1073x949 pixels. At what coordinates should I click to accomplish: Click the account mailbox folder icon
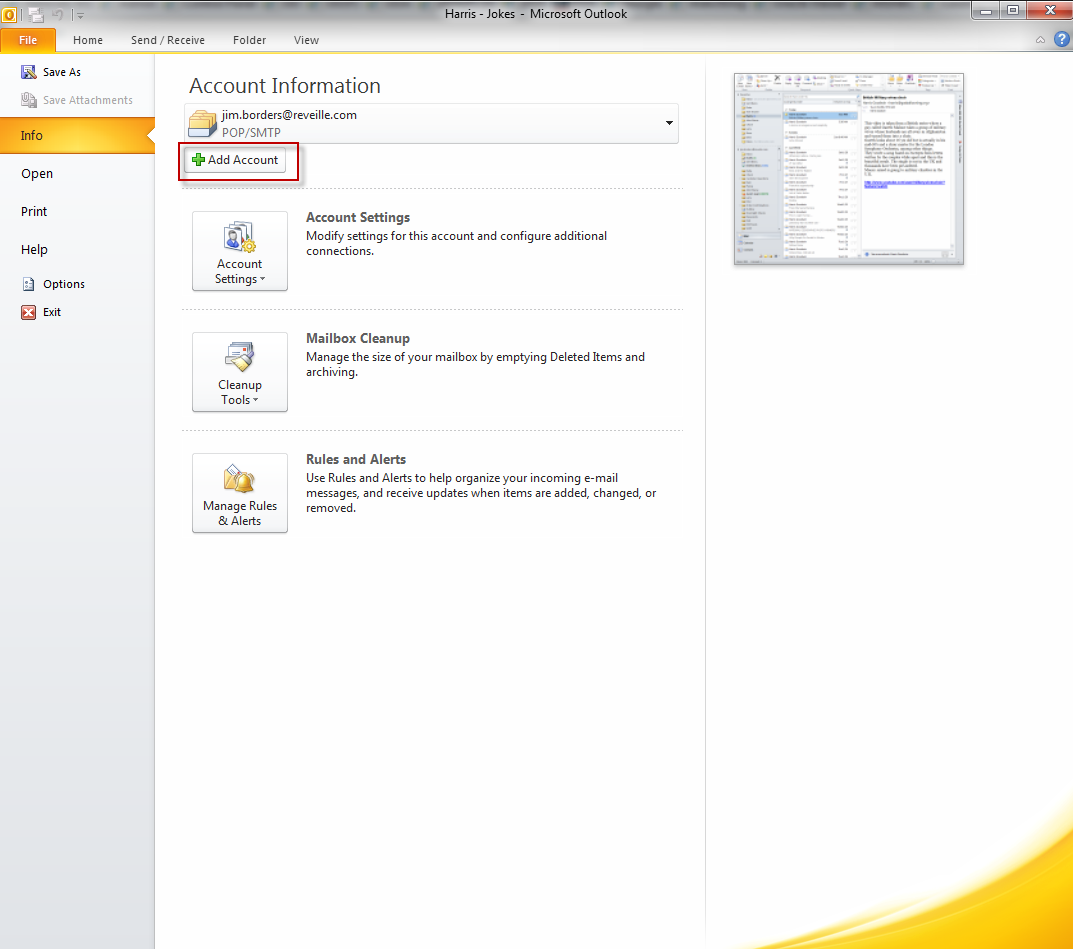pyautogui.click(x=203, y=123)
